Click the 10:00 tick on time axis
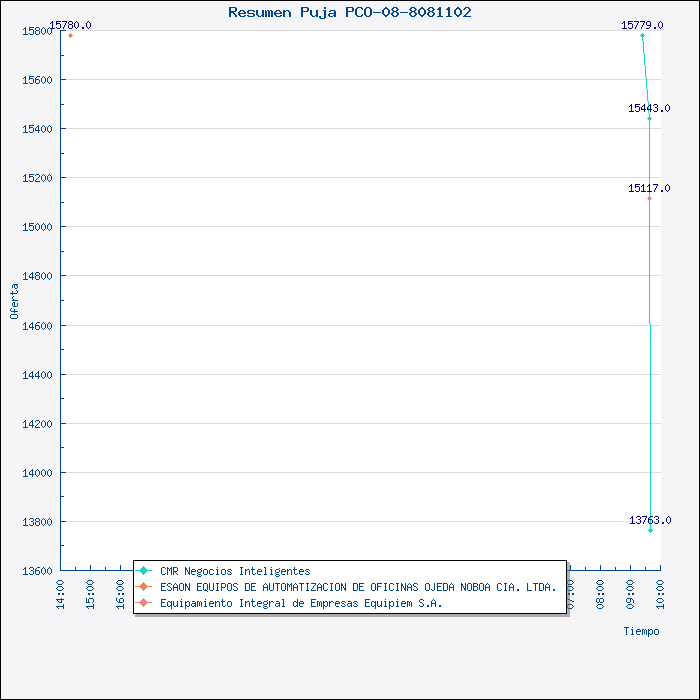Image resolution: width=700 pixels, height=700 pixels. 660,593
